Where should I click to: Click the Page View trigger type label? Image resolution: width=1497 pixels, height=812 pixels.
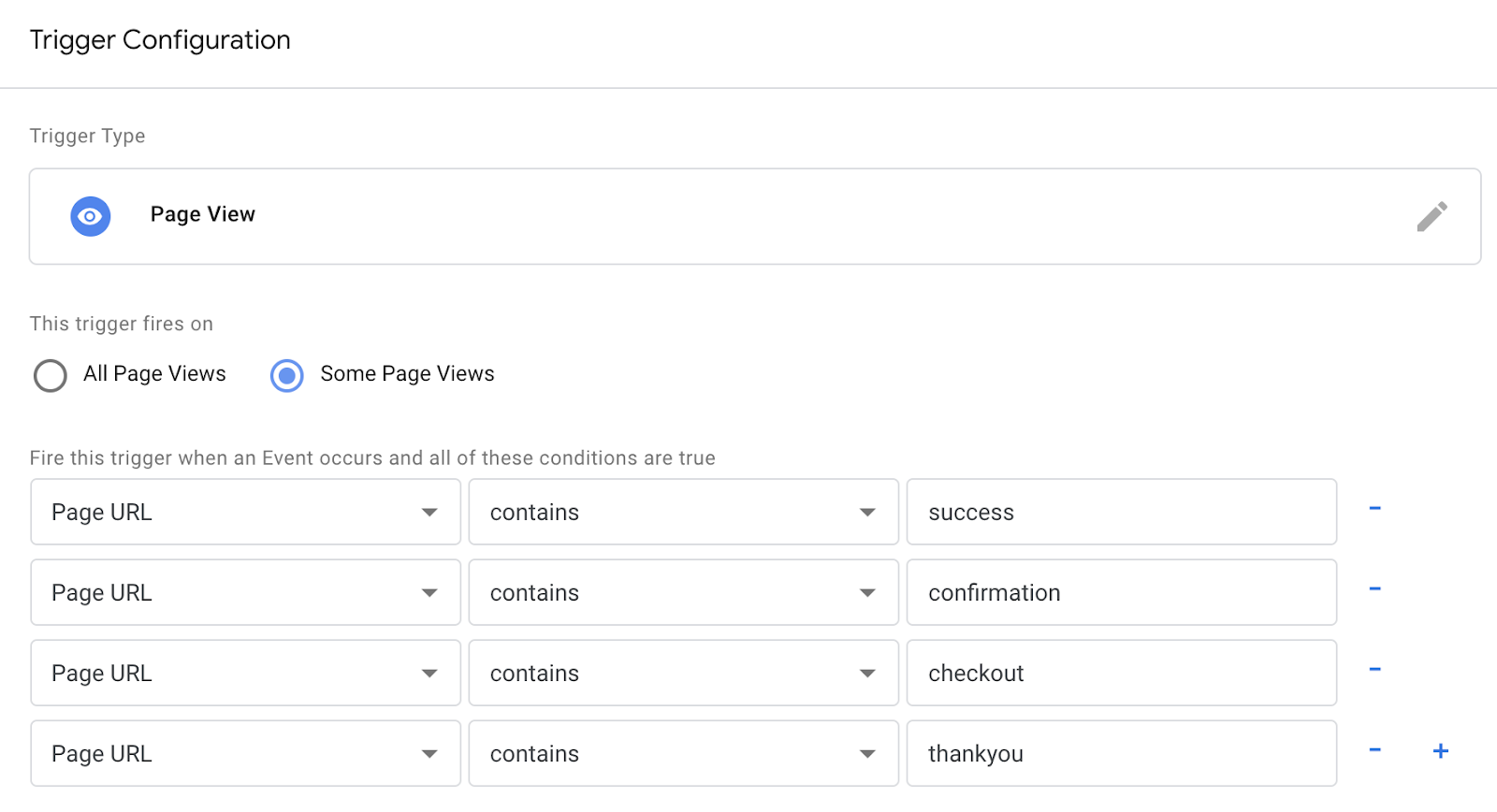203,214
